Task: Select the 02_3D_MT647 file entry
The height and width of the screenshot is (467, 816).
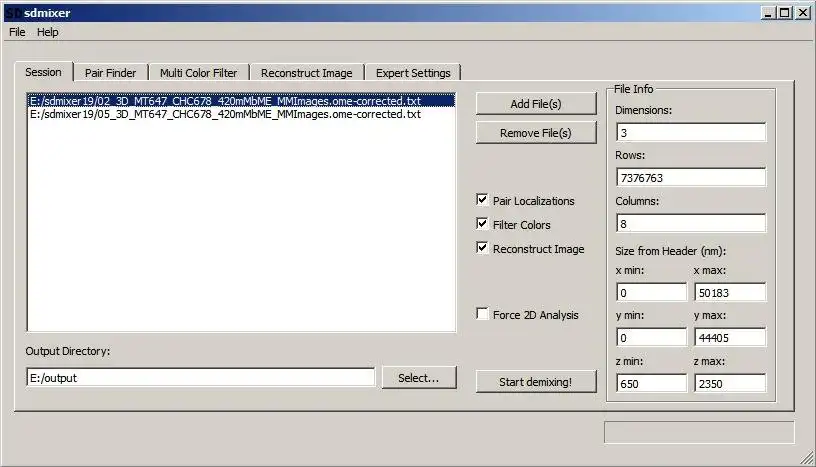Action: click(241, 100)
